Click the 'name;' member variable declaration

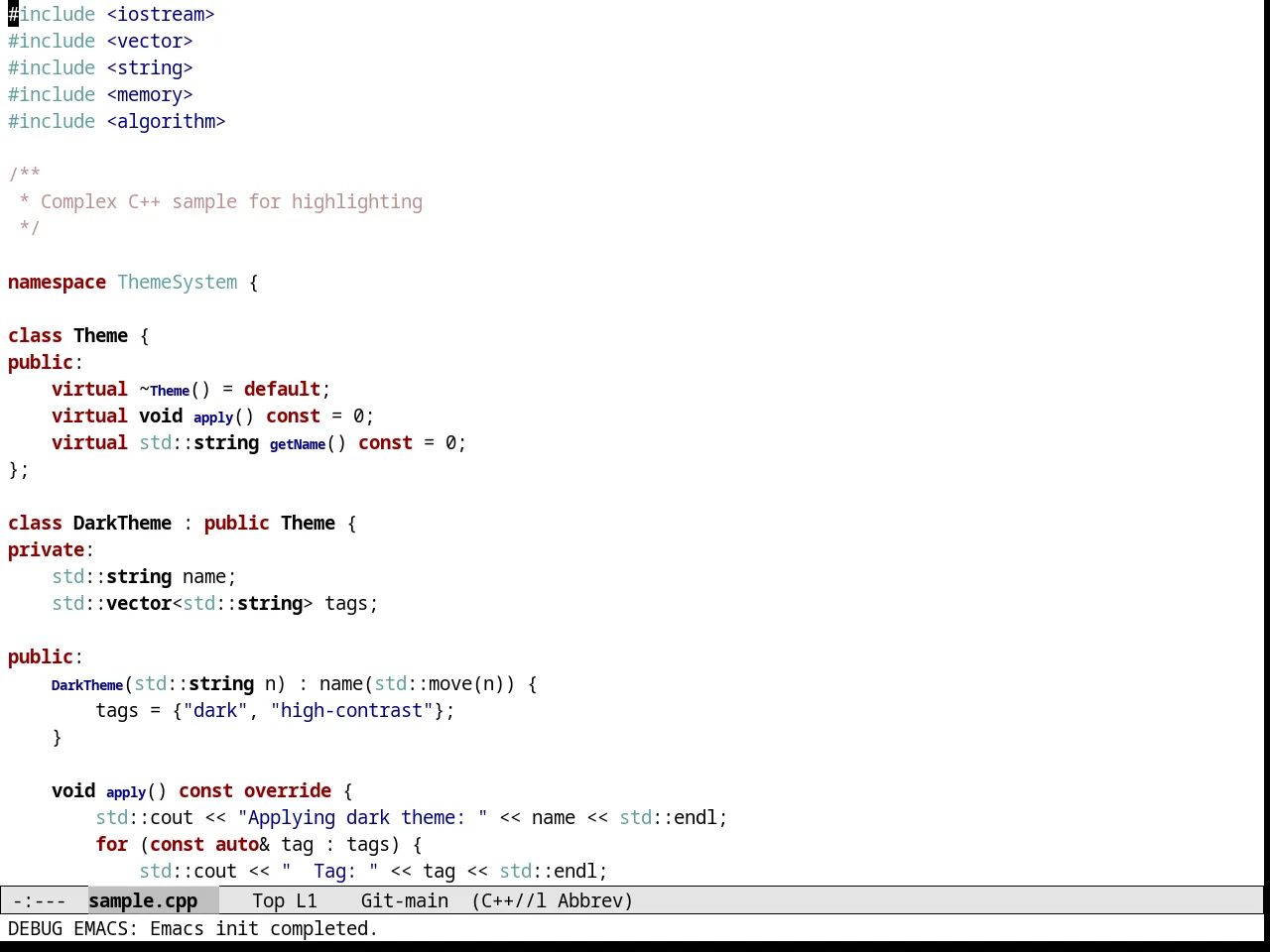pyautogui.click(x=209, y=576)
